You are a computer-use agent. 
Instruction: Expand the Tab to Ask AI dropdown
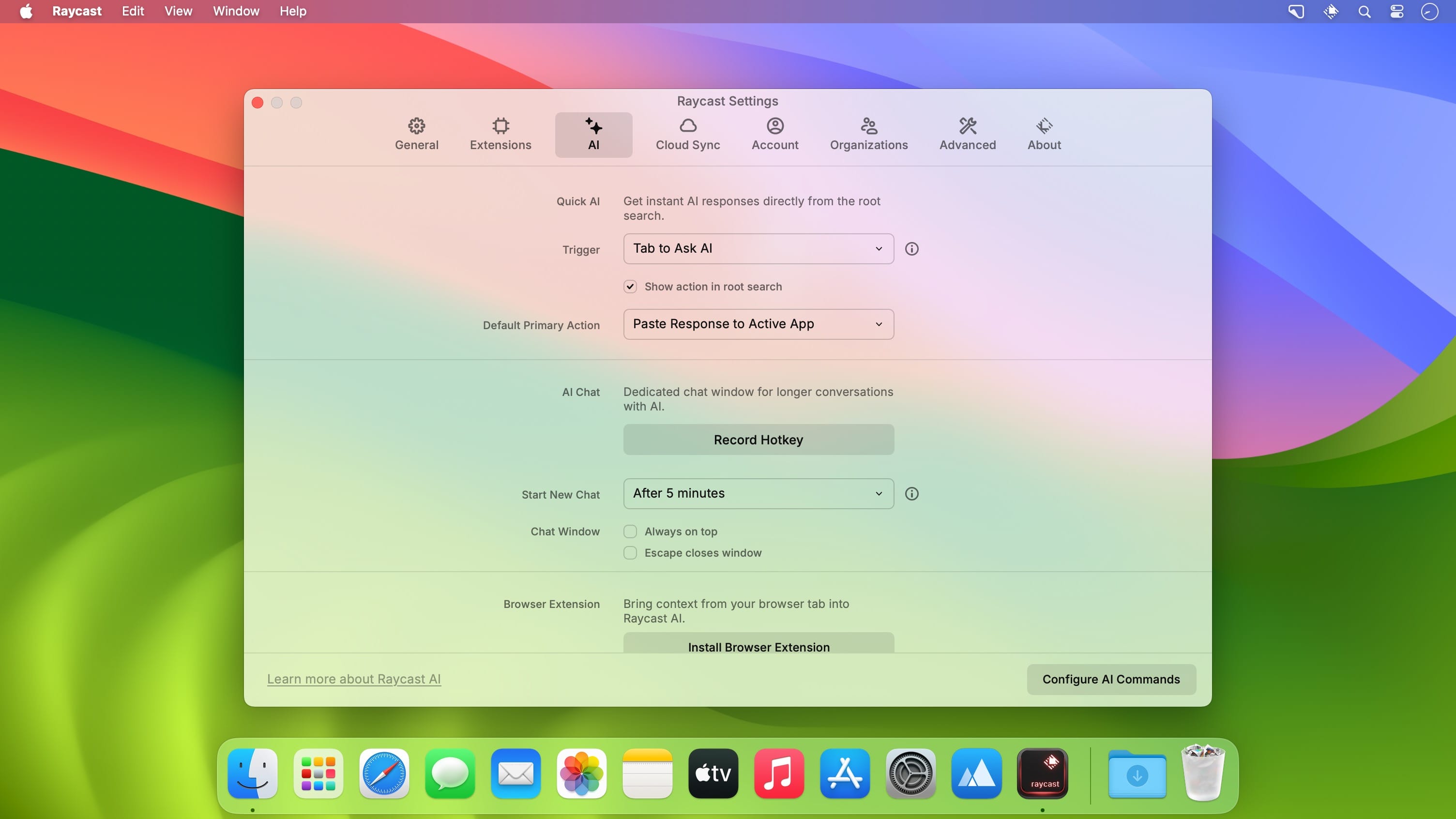coord(758,249)
